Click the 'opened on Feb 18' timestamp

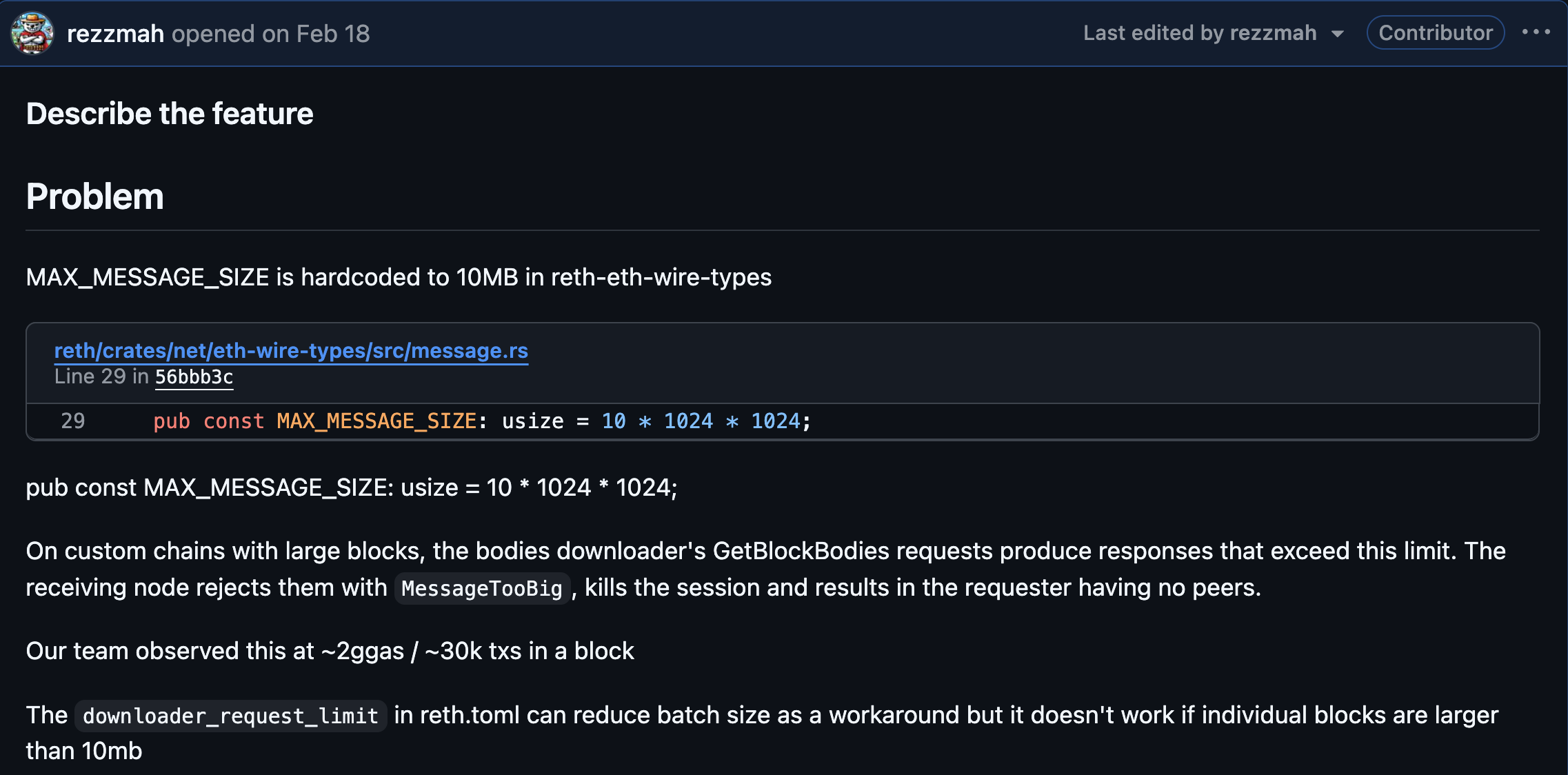(270, 34)
